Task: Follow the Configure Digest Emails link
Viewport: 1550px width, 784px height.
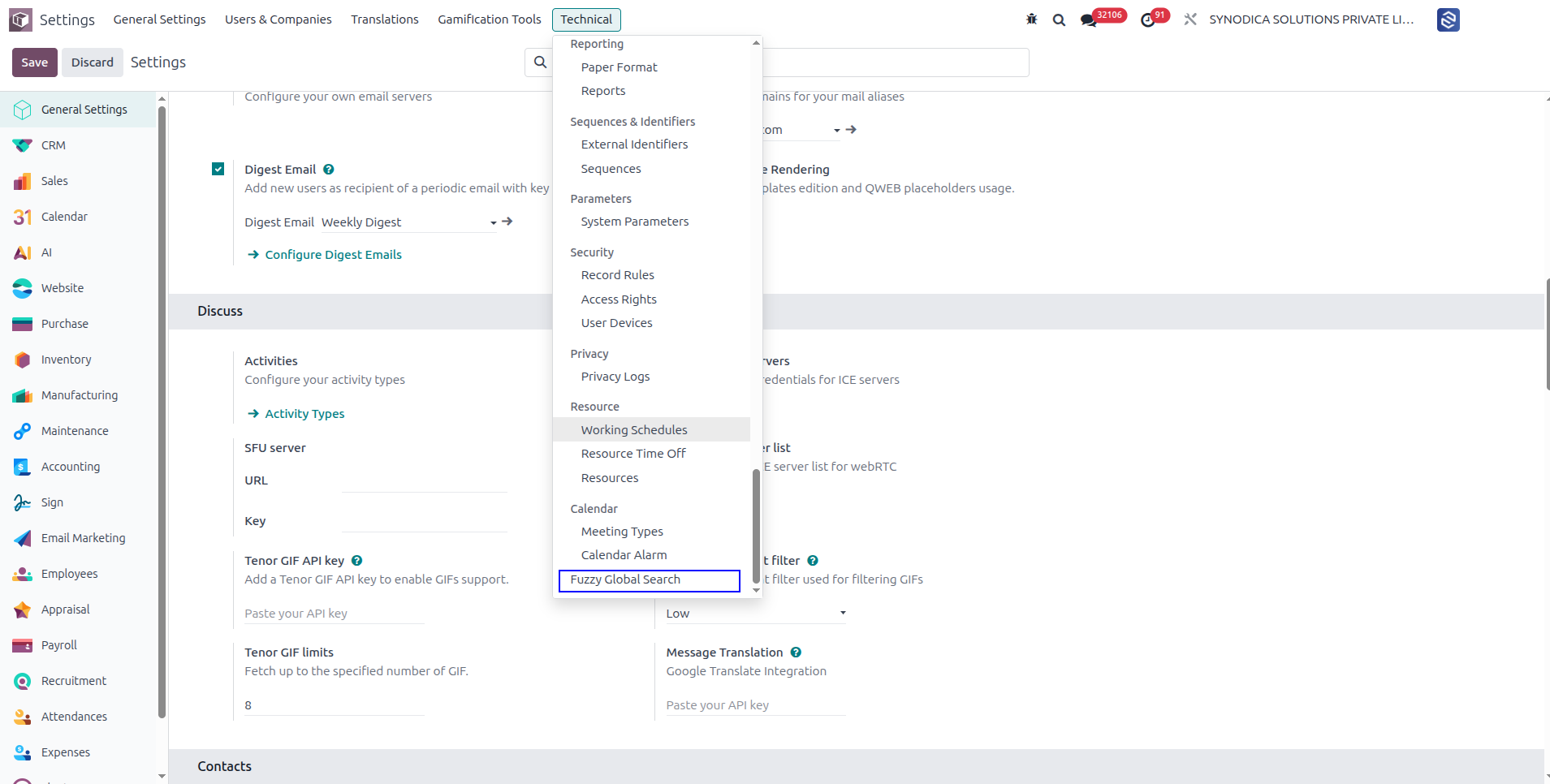Action: tap(333, 255)
